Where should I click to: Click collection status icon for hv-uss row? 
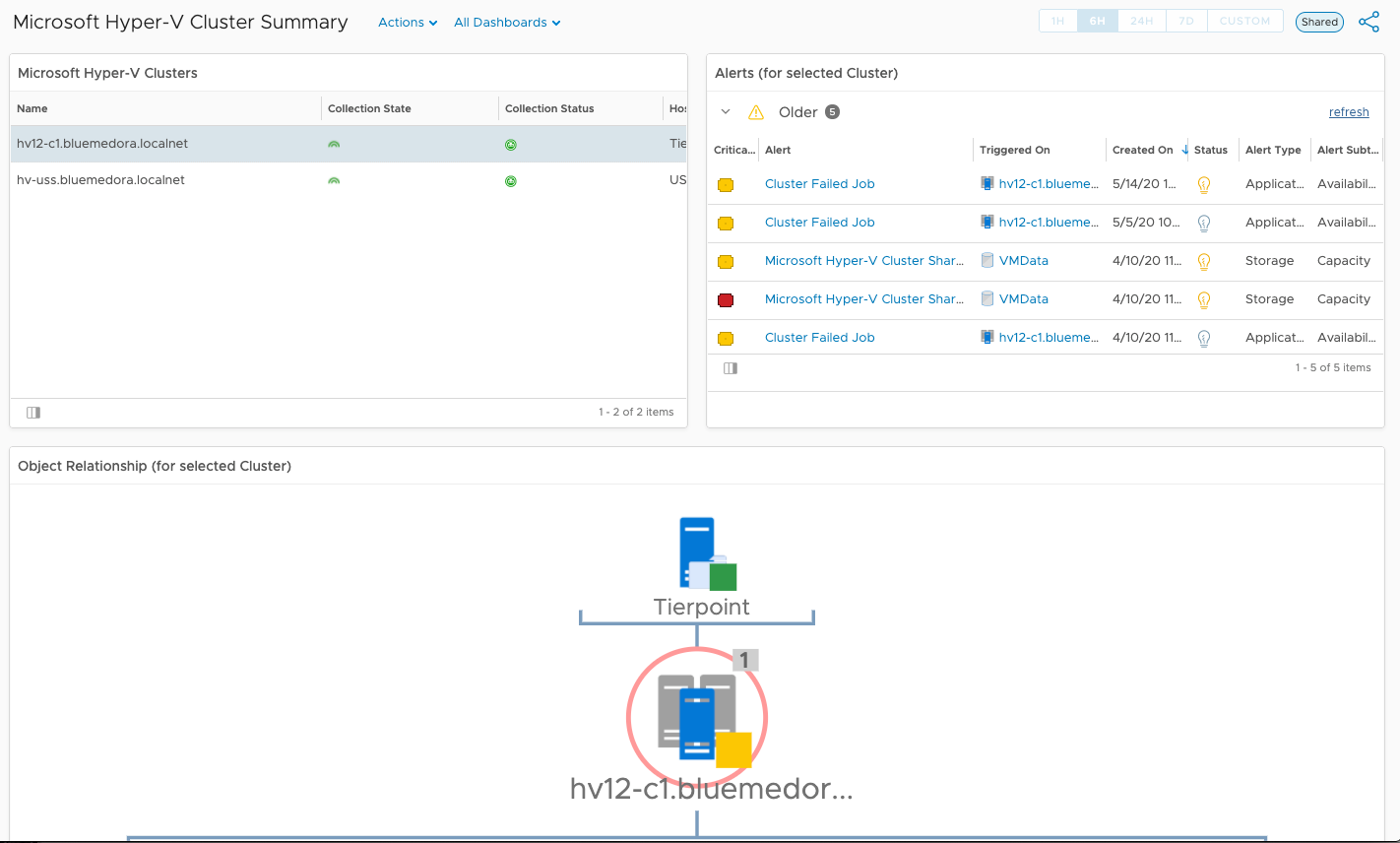[x=511, y=181]
